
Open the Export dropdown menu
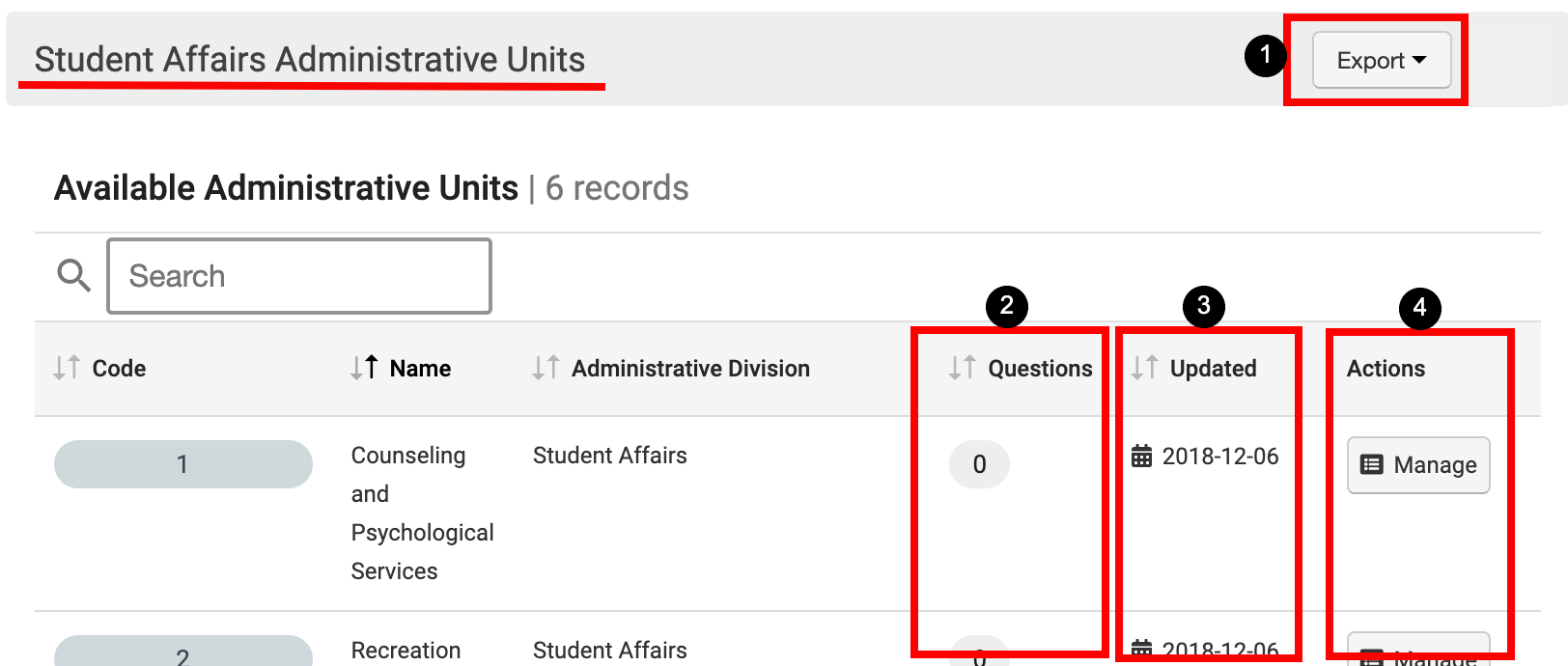point(1381,61)
